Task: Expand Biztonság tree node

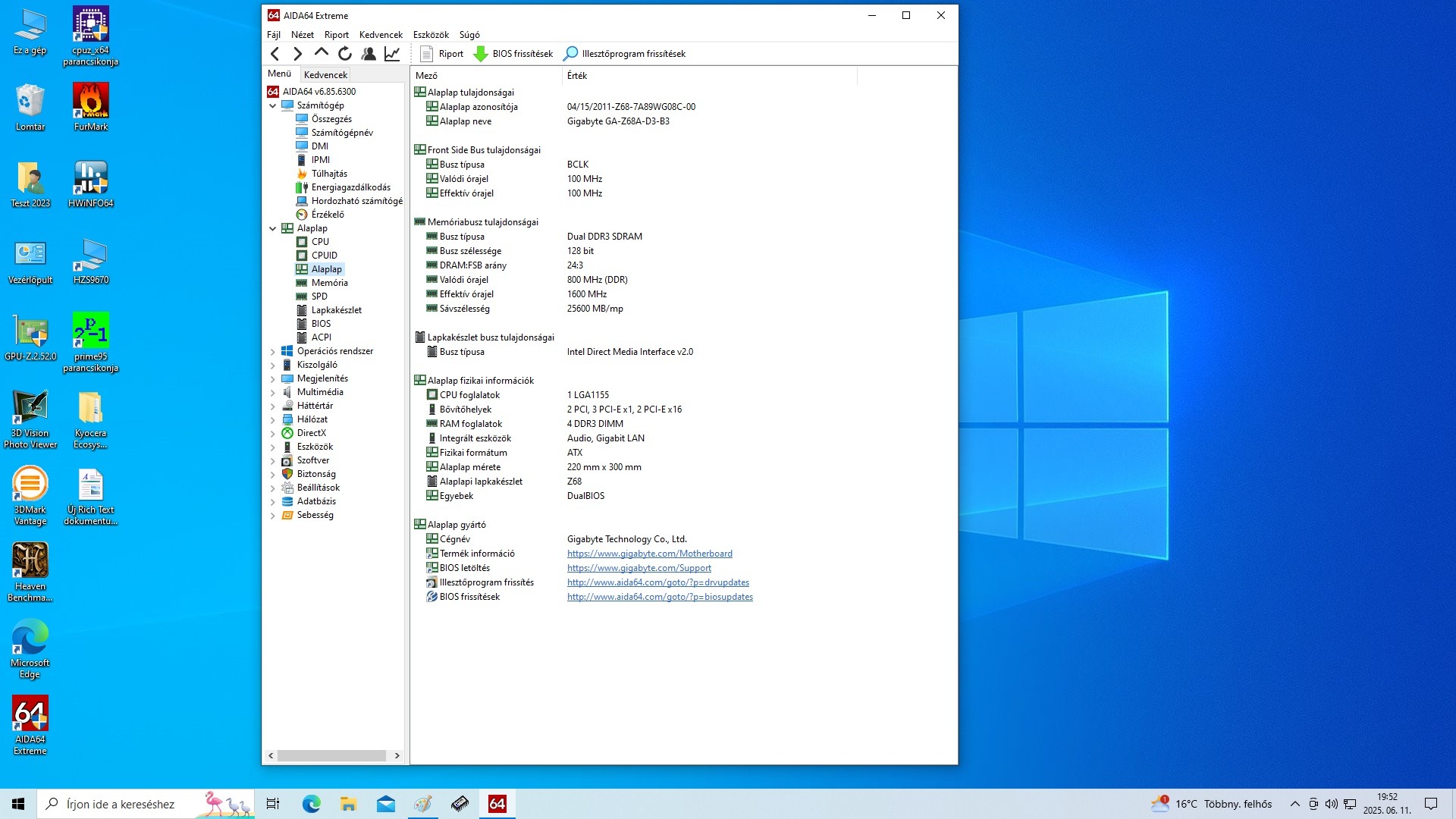Action: [x=273, y=474]
